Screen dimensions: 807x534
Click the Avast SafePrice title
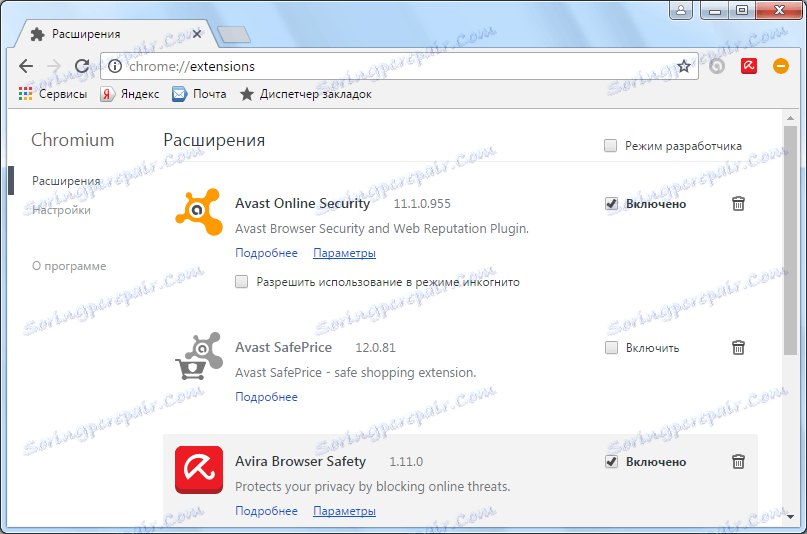coord(284,347)
